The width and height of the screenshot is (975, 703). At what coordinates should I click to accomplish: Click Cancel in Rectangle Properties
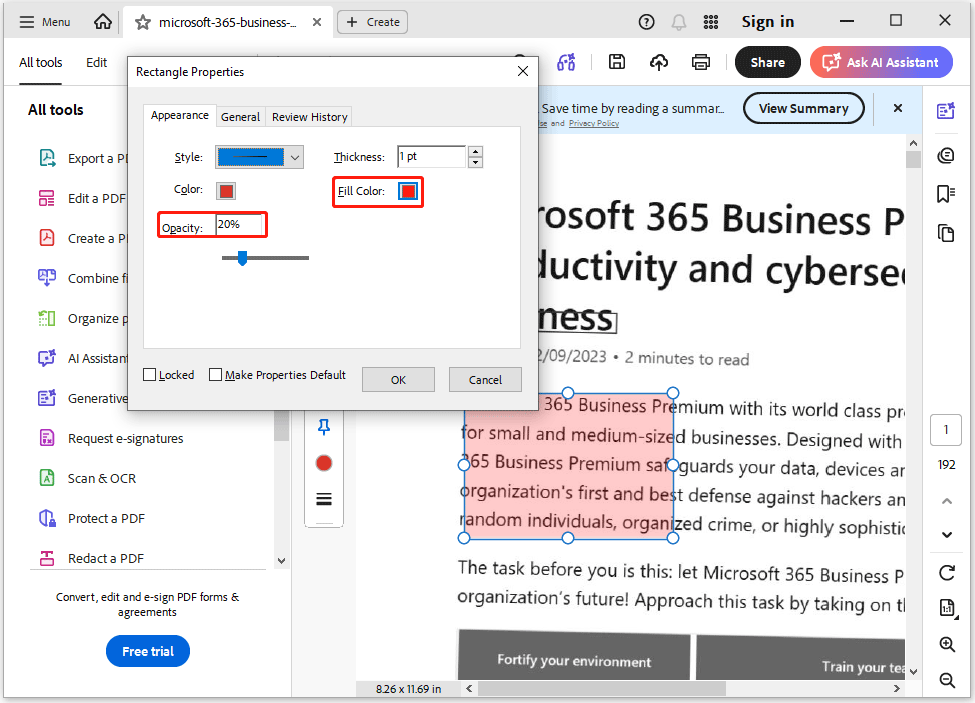tap(485, 380)
